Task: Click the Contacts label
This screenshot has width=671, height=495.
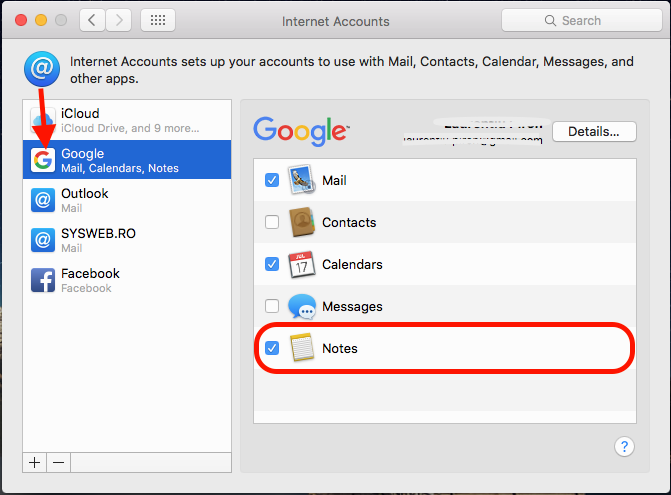Action: pyautogui.click(x=349, y=222)
